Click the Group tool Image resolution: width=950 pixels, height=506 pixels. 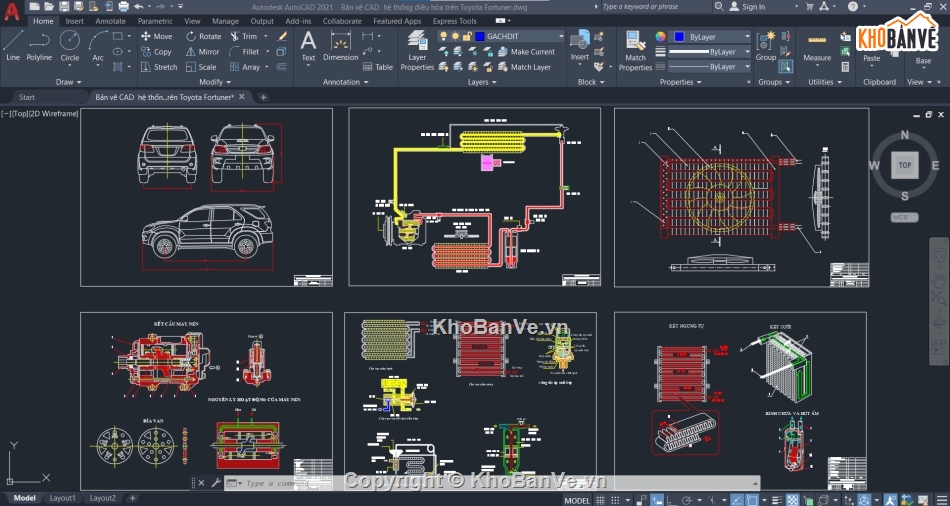point(766,47)
